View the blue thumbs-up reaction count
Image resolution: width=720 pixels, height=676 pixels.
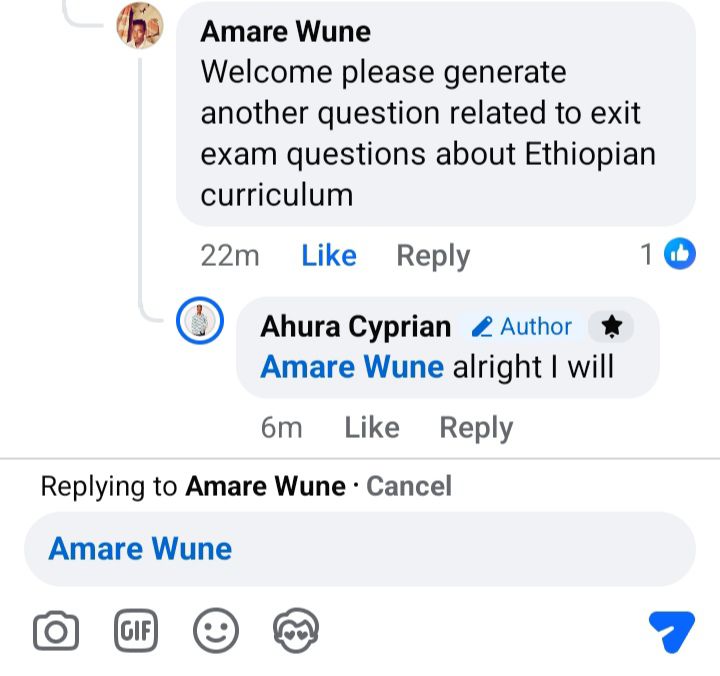[x=668, y=254]
